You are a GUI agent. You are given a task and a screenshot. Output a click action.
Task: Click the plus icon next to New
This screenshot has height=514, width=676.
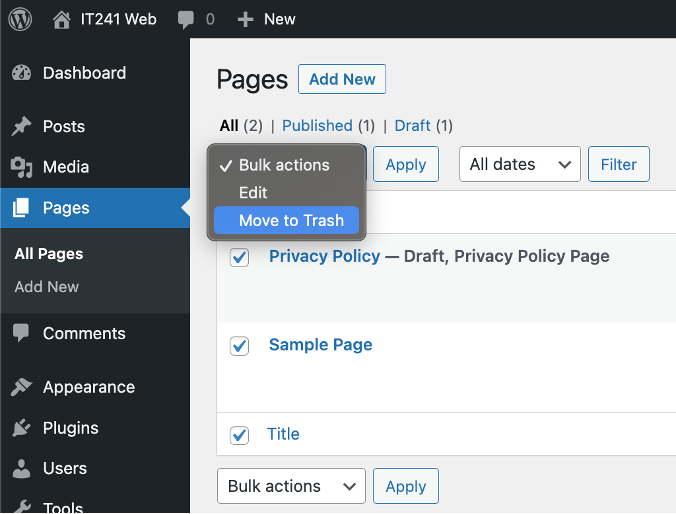pos(245,20)
